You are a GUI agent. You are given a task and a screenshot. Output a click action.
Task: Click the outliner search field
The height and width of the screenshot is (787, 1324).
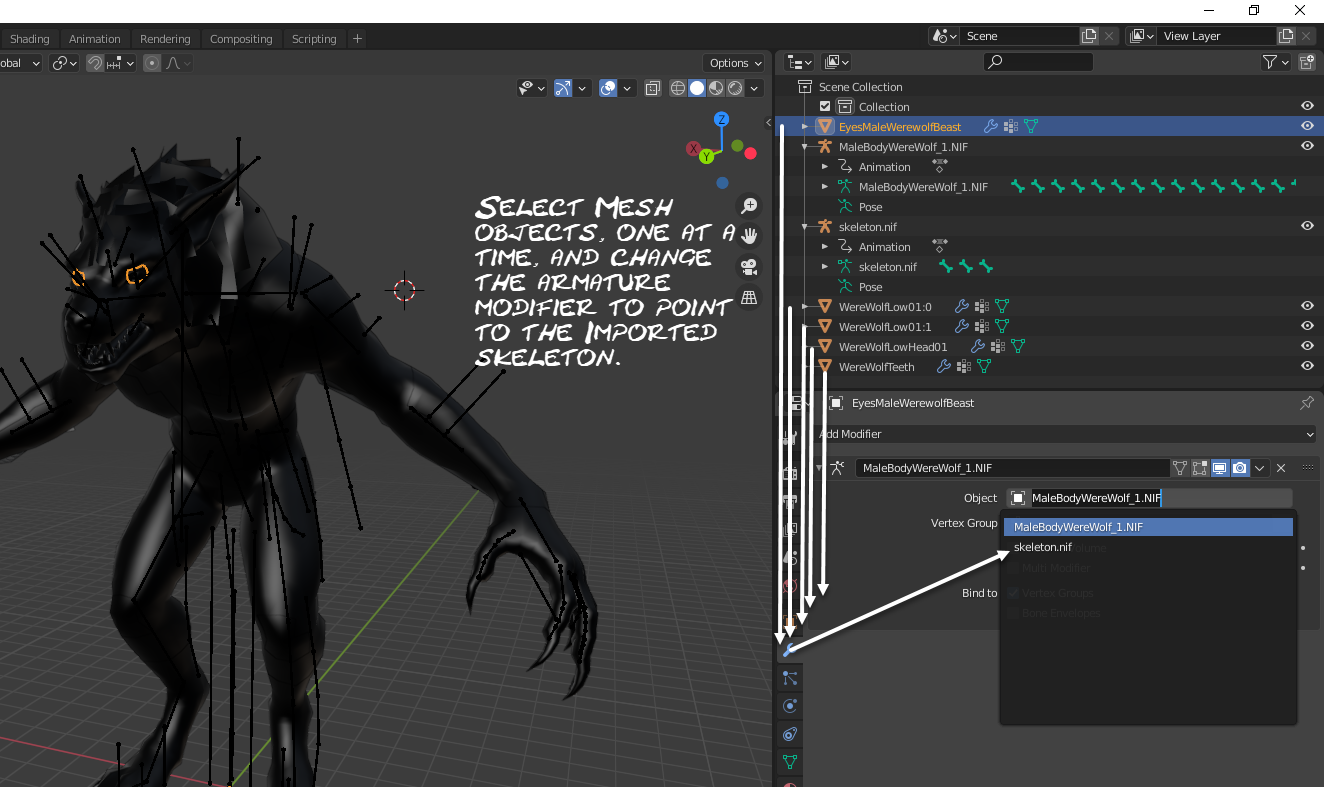pos(1040,62)
